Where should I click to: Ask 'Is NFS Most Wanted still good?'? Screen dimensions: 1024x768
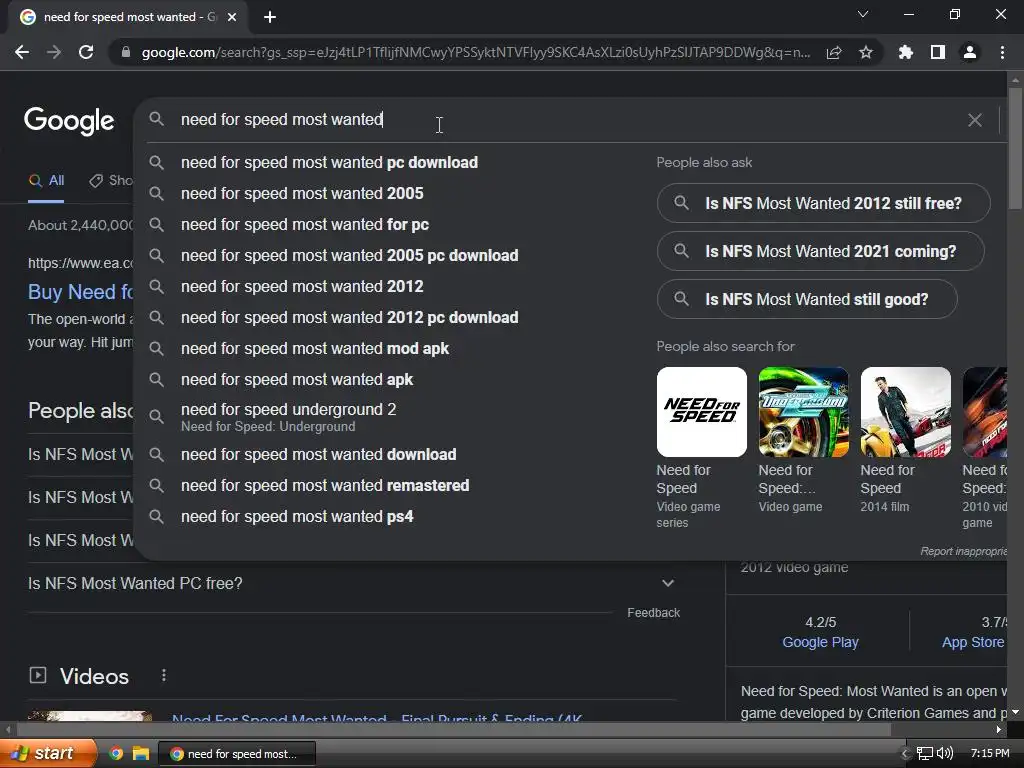pyautogui.click(x=807, y=299)
